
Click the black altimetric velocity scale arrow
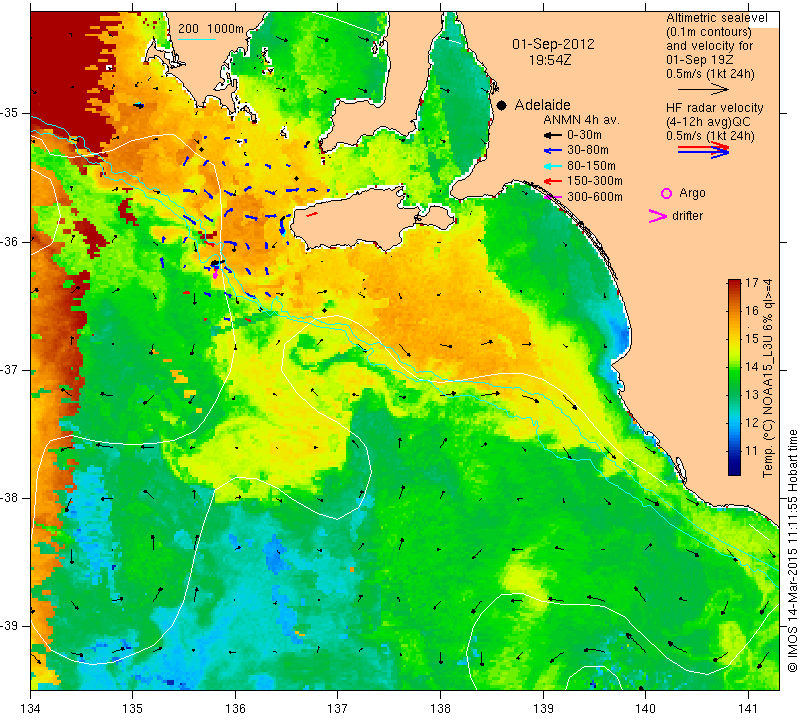pyautogui.click(x=704, y=89)
